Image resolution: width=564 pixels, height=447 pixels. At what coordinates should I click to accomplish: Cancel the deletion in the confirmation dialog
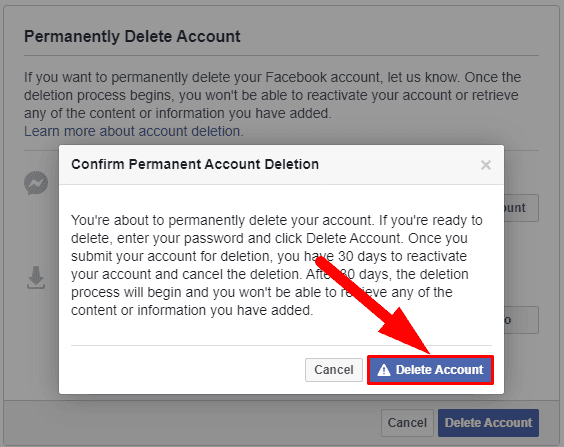[334, 370]
